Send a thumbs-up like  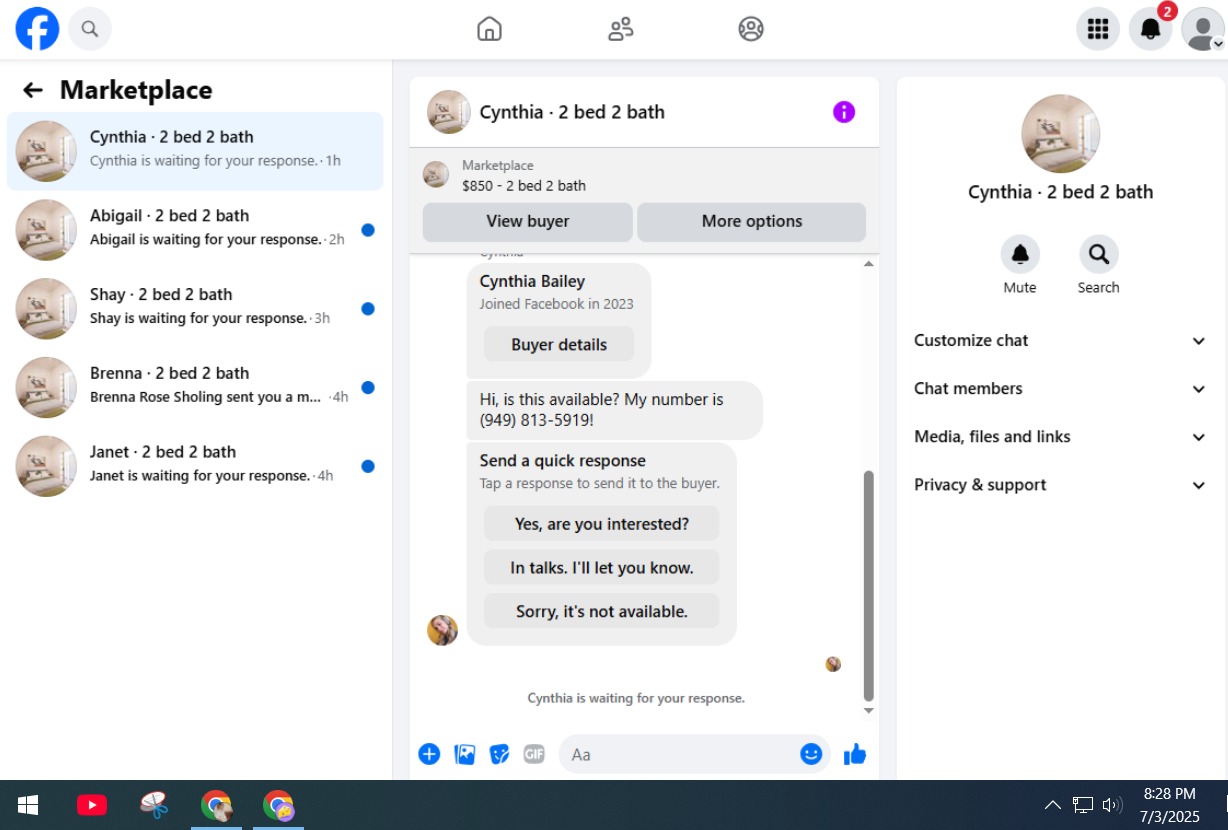855,754
